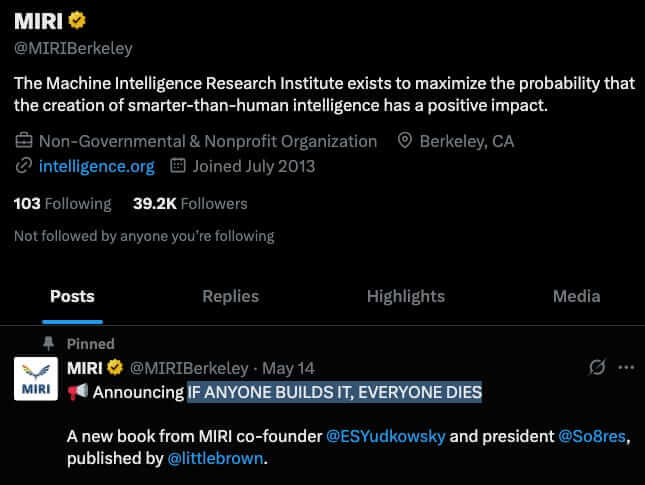Click the megaphone emoji in the post
645x485 pixels.
(x=78, y=392)
